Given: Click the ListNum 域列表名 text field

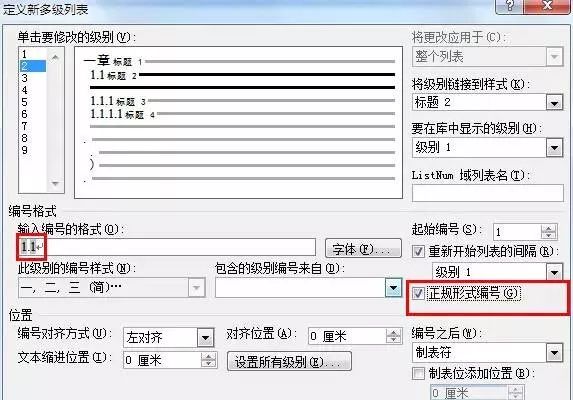Looking at the screenshot, I should 488,193.
